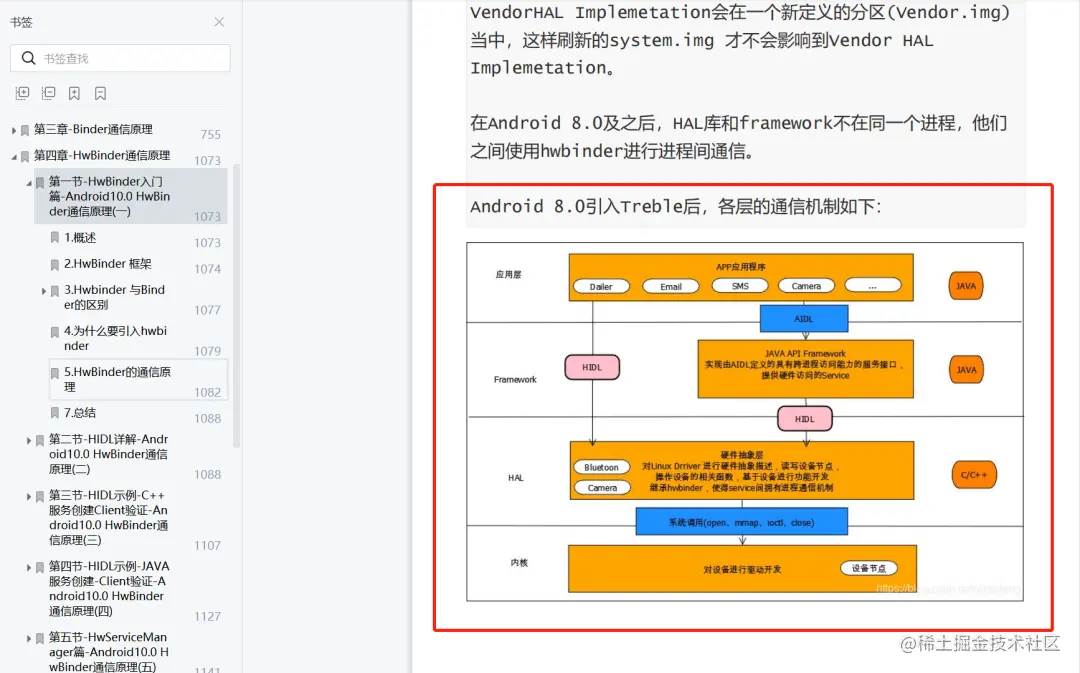
Task: Switch to the 书签 panel header
Action: [x=24, y=22]
